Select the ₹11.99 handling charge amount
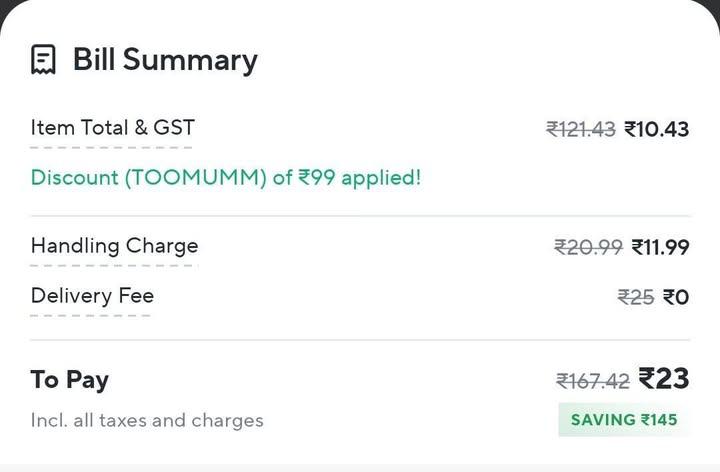The image size is (720, 472). coord(660,247)
